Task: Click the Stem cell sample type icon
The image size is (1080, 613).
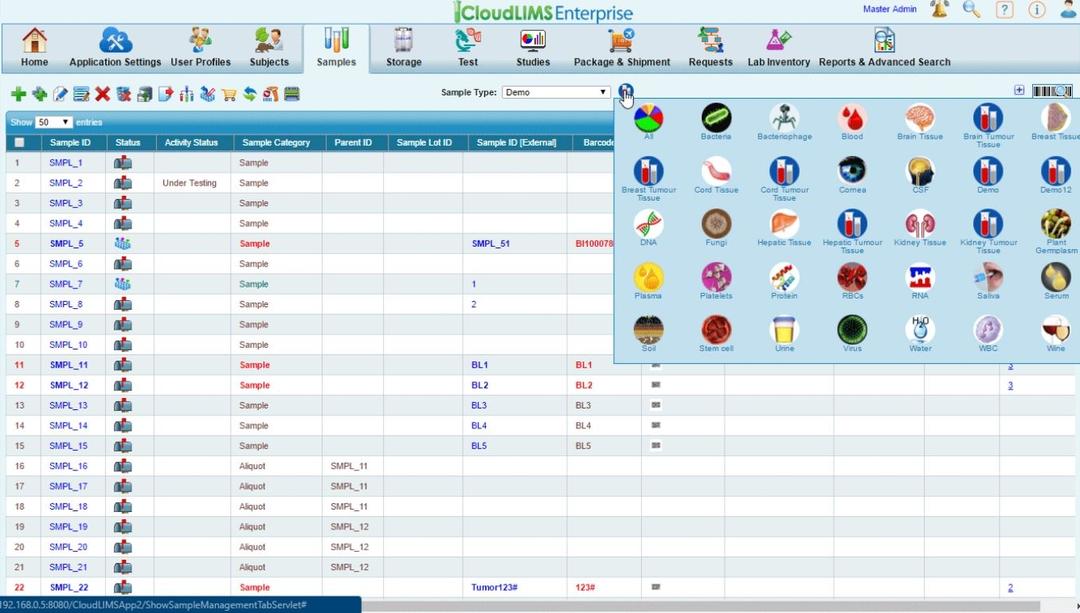Action: coord(716,331)
